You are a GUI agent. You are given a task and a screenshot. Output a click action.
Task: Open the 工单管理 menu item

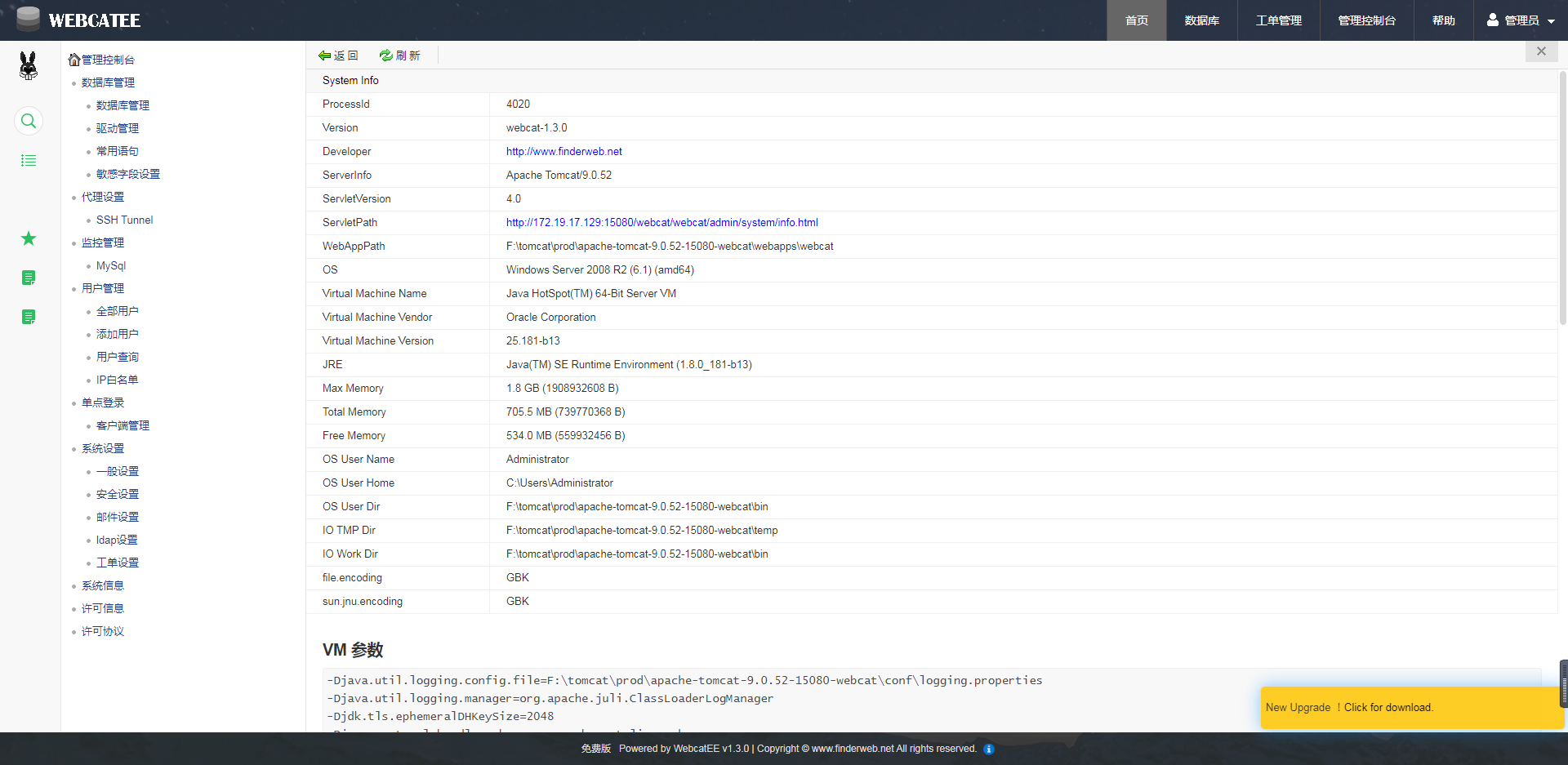point(1278,20)
